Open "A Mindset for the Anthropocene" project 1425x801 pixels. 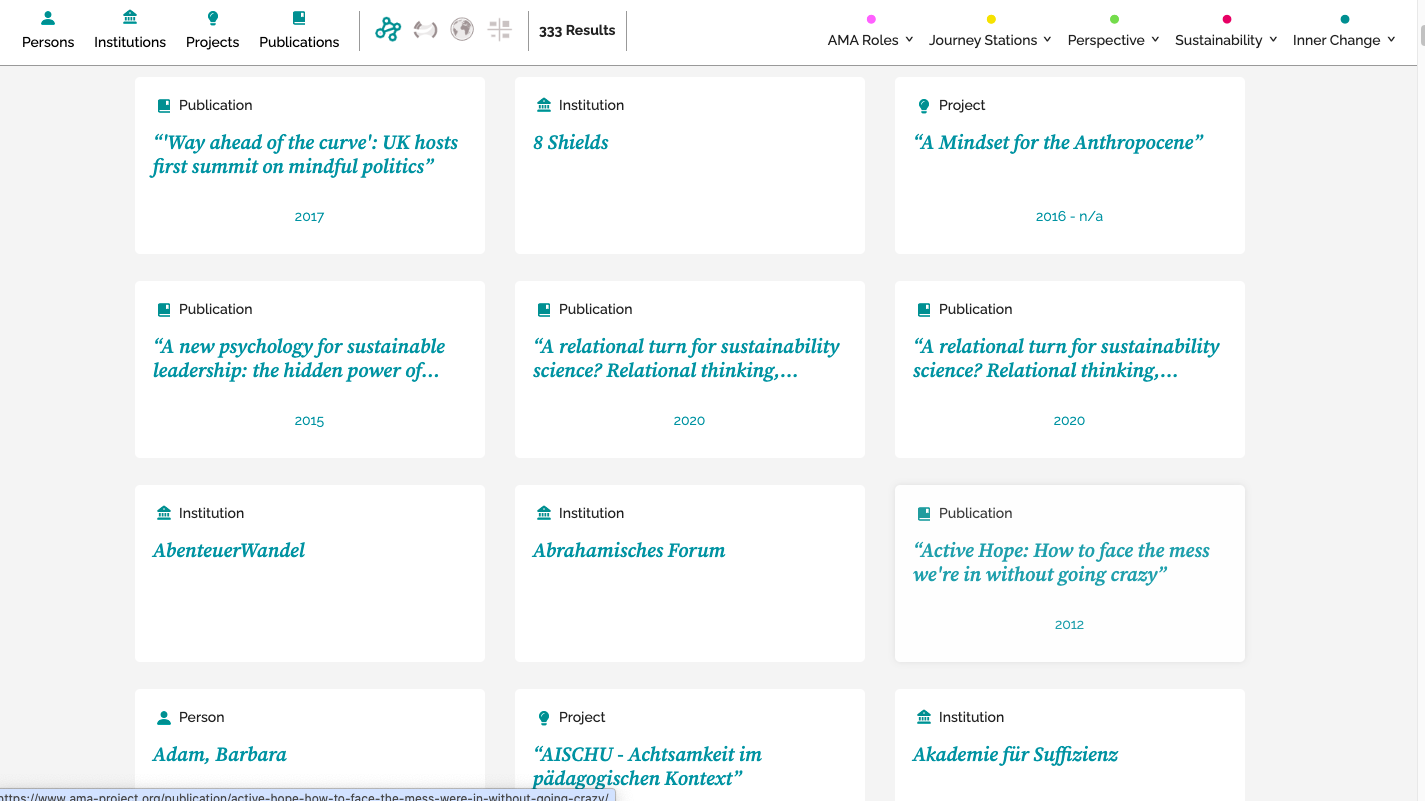1058,143
